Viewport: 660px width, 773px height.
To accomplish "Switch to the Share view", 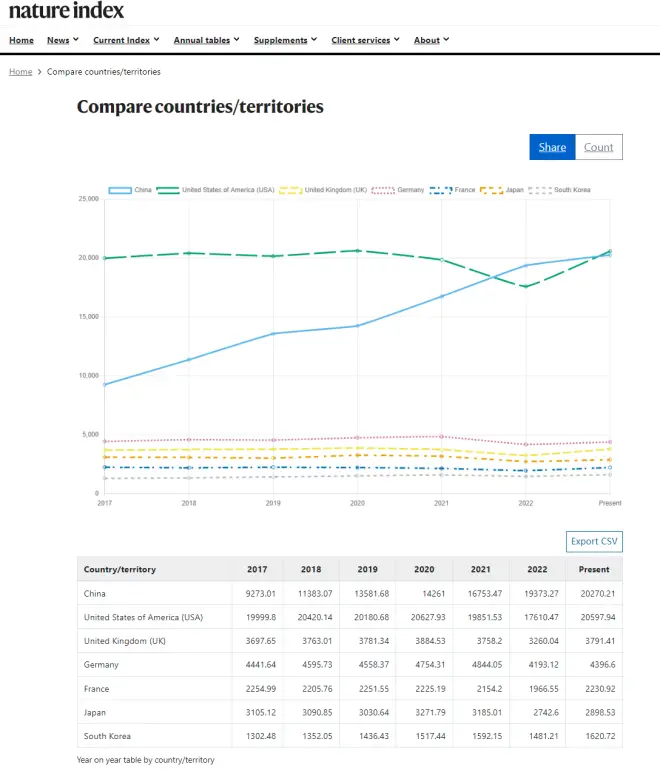I will (552, 147).
